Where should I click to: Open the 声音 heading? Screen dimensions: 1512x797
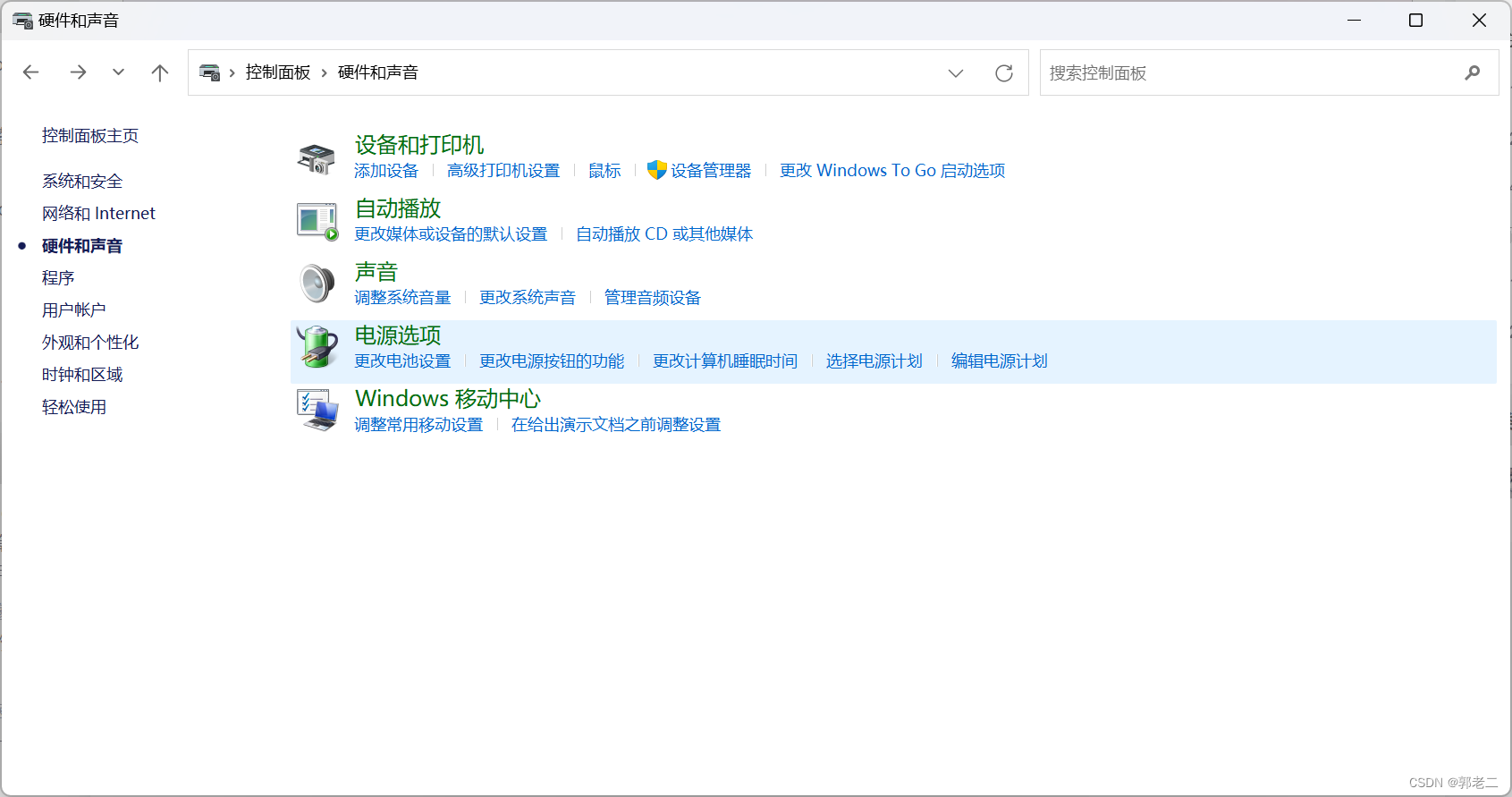376,272
